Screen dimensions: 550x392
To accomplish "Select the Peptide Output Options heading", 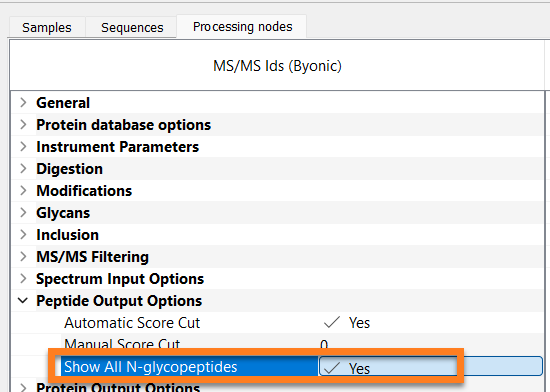I will coord(119,301).
